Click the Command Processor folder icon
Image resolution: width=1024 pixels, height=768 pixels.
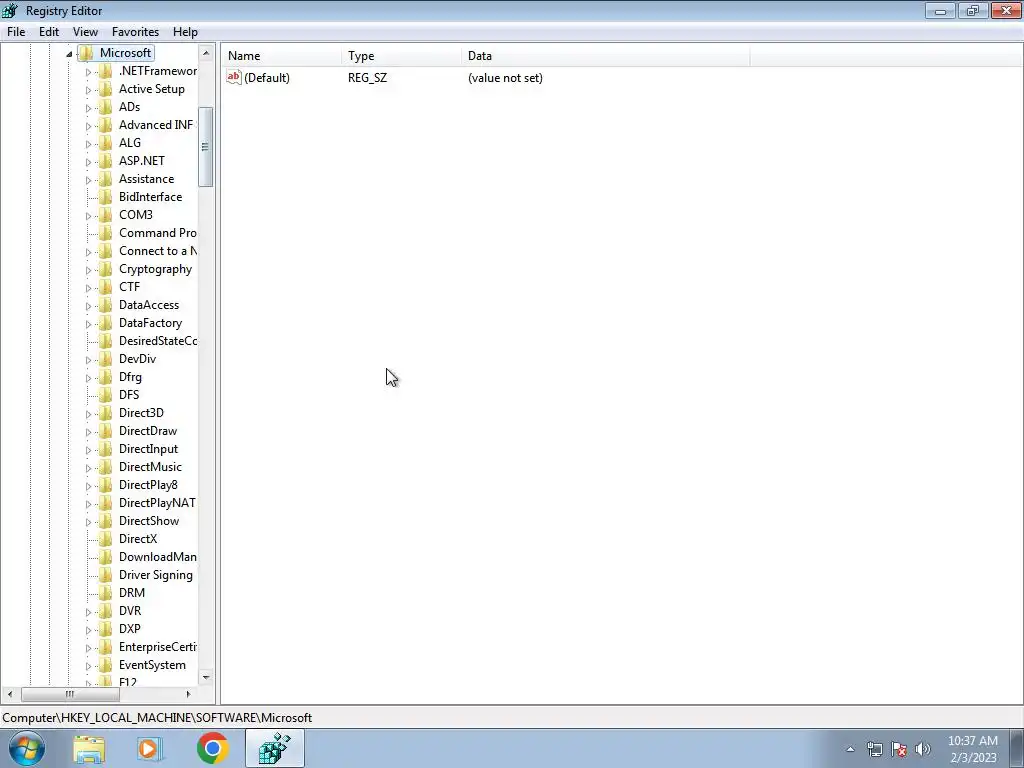click(x=105, y=233)
